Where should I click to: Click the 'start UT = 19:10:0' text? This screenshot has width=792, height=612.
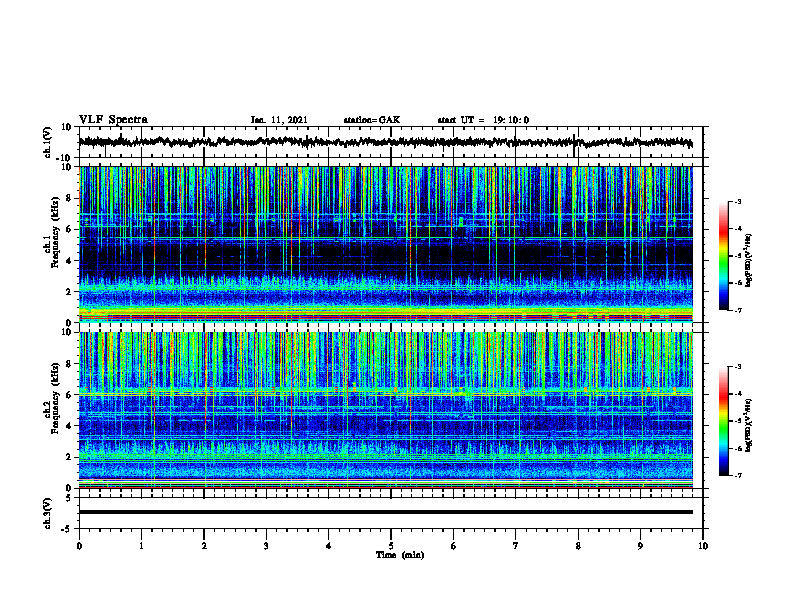483,120
